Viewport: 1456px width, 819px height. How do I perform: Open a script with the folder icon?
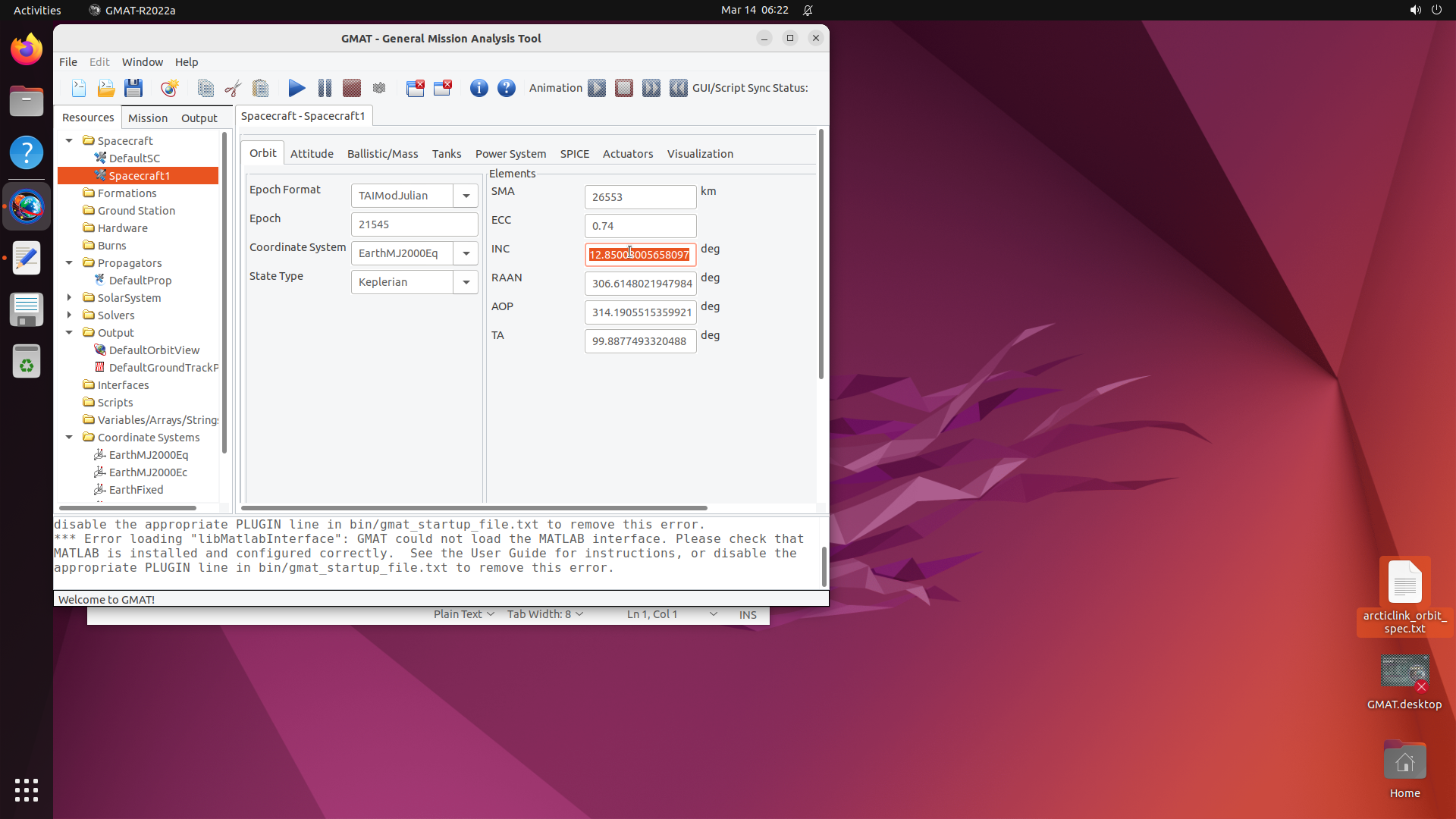point(106,88)
